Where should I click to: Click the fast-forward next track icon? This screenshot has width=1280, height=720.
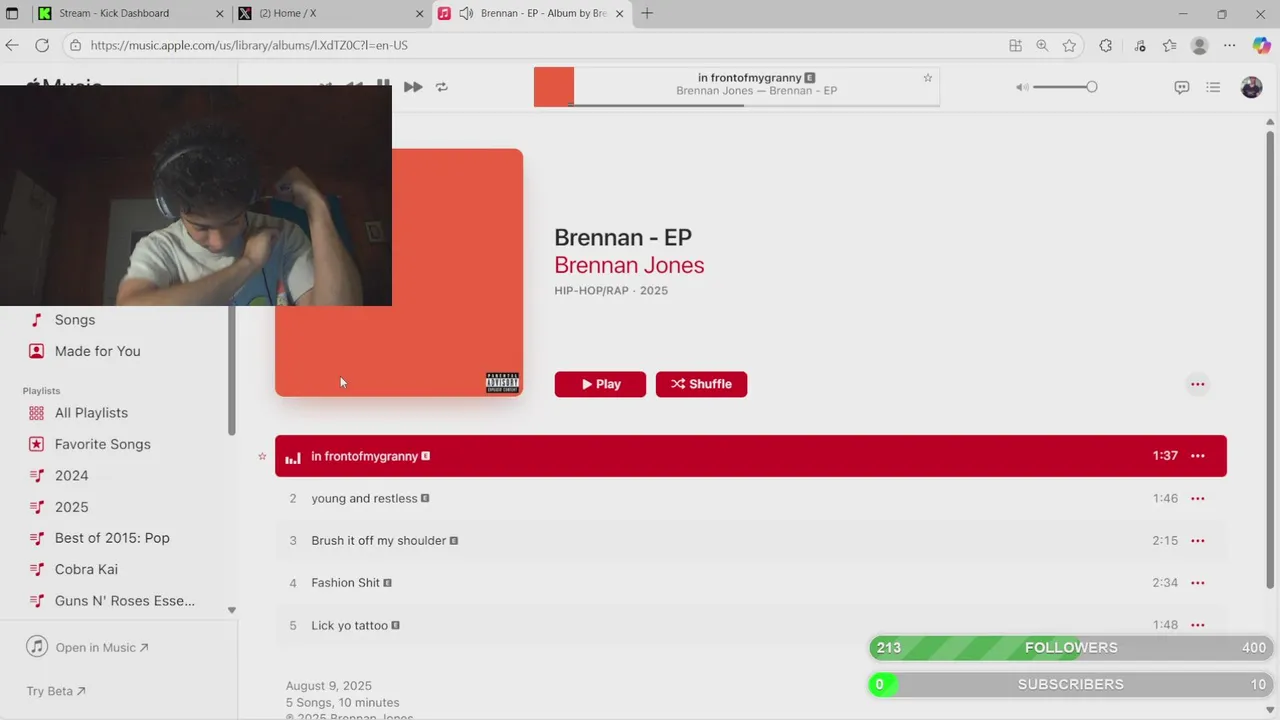pyautogui.click(x=413, y=87)
